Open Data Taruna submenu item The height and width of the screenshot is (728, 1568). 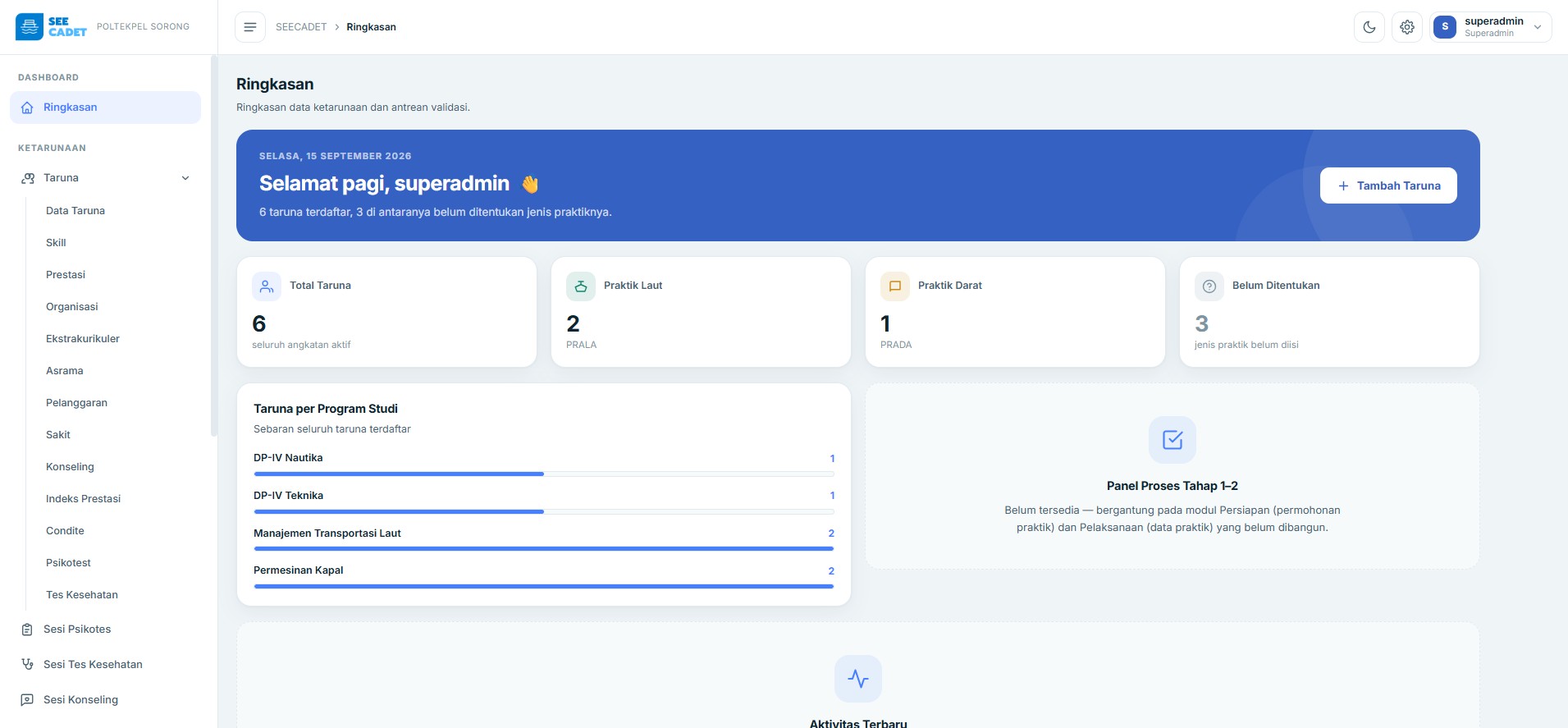click(75, 211)
